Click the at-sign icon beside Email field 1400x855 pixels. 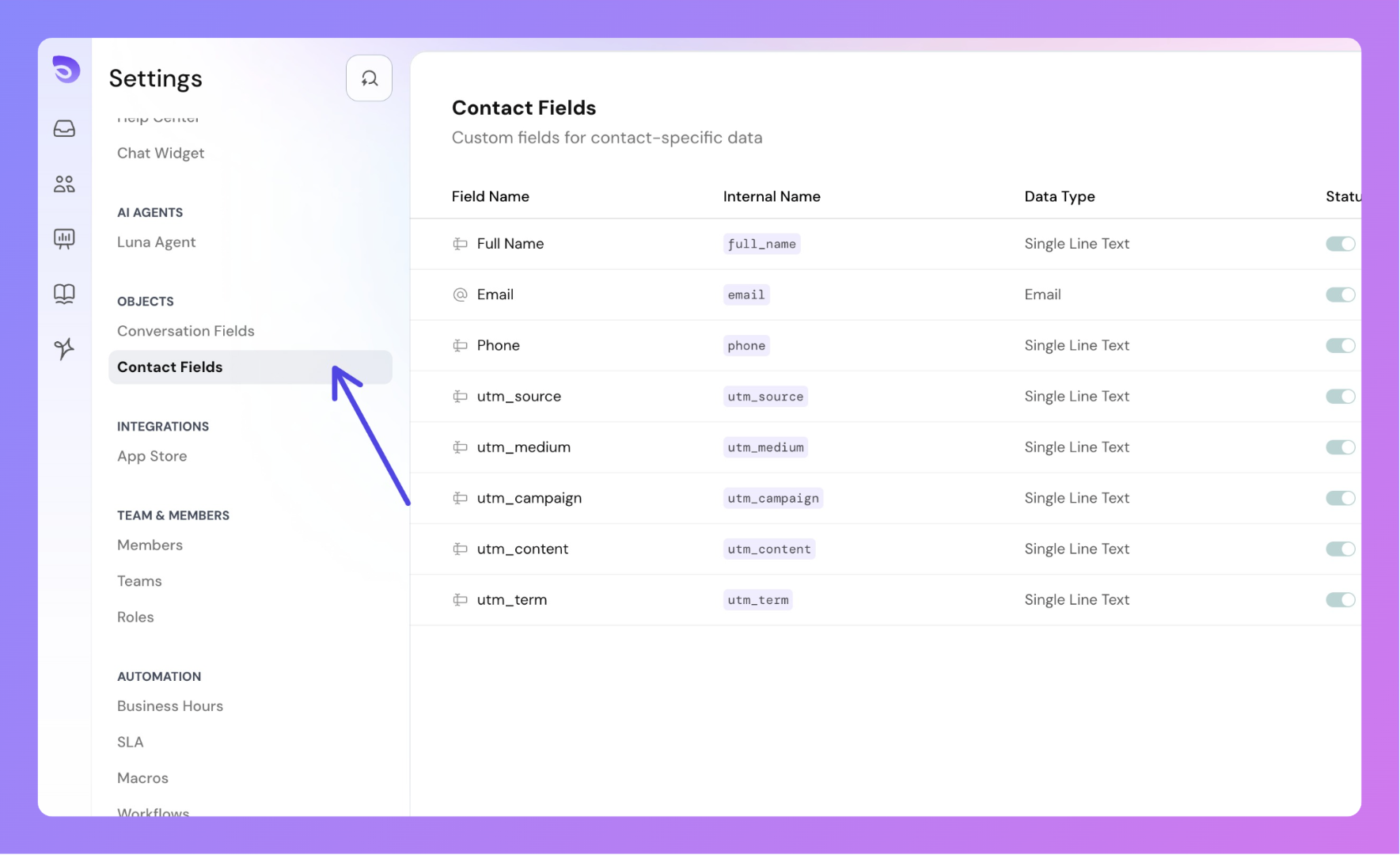pos(460,294)
